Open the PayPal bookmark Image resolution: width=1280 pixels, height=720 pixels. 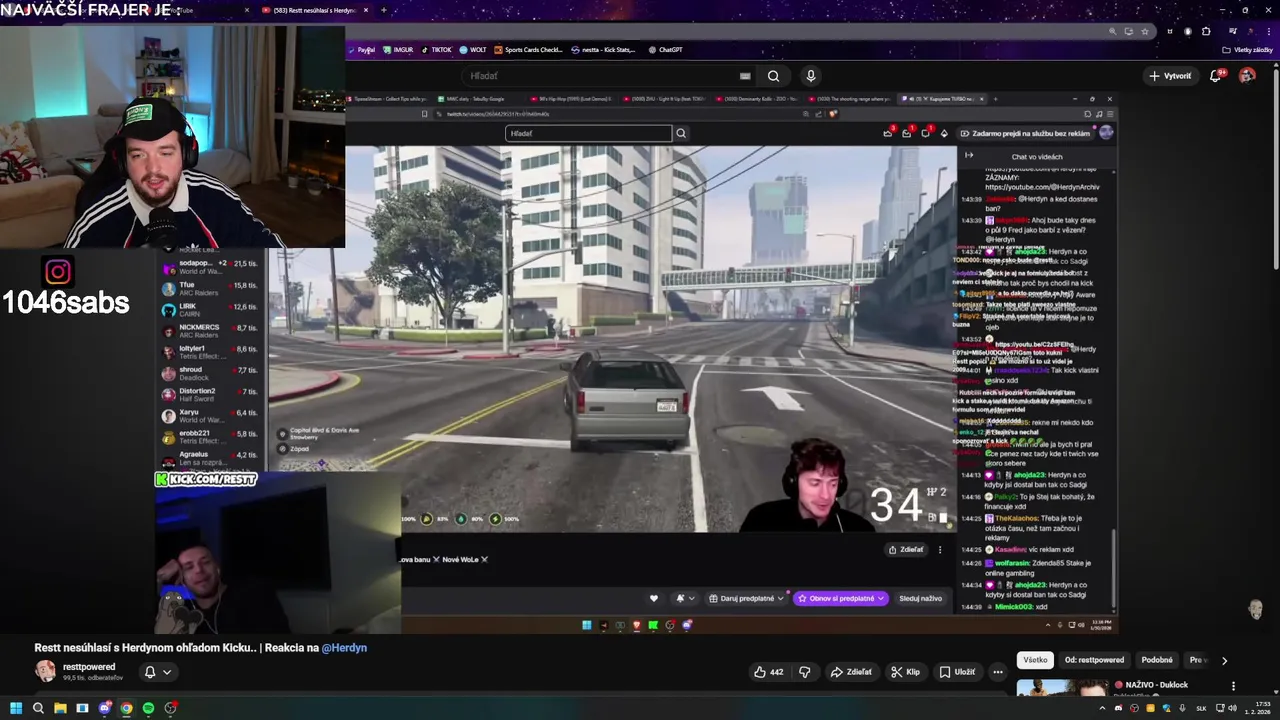click(x=361, y=49)
